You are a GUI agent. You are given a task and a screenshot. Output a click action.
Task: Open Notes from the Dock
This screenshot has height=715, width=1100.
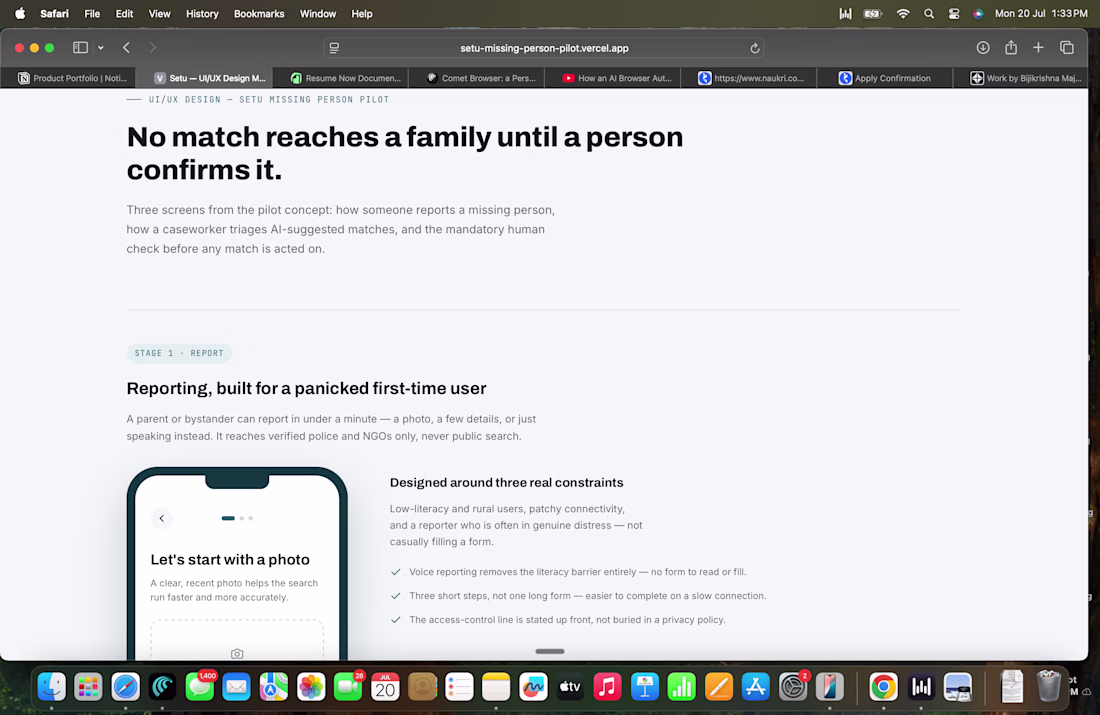[496, 687]
